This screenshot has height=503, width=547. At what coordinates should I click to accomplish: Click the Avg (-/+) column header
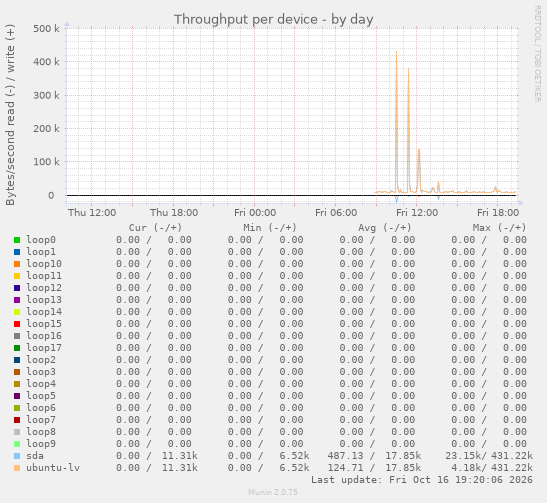pos(385,228)
